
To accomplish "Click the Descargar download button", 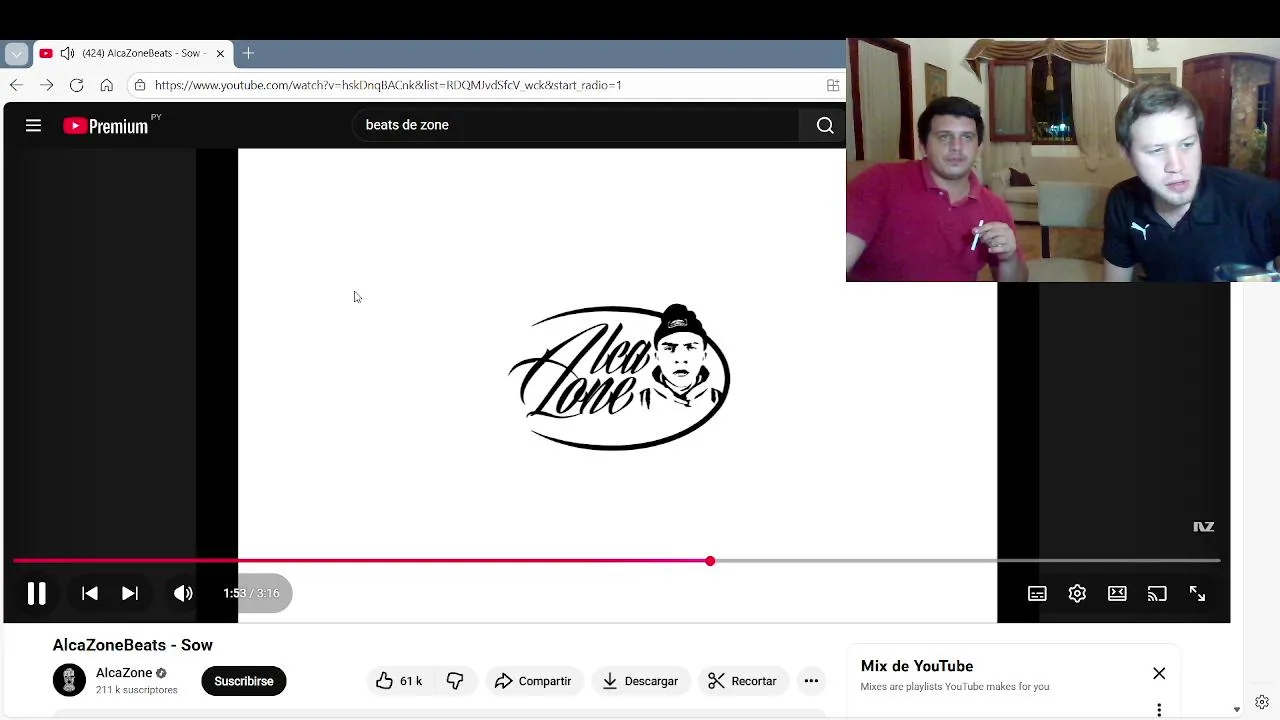I will coord(640,681).
